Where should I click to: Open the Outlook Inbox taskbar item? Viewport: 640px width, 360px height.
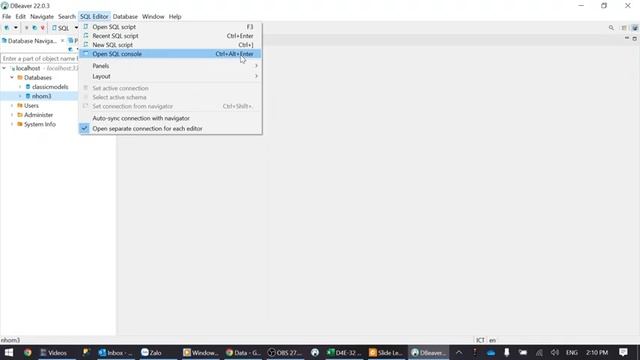tap(116, 353)
